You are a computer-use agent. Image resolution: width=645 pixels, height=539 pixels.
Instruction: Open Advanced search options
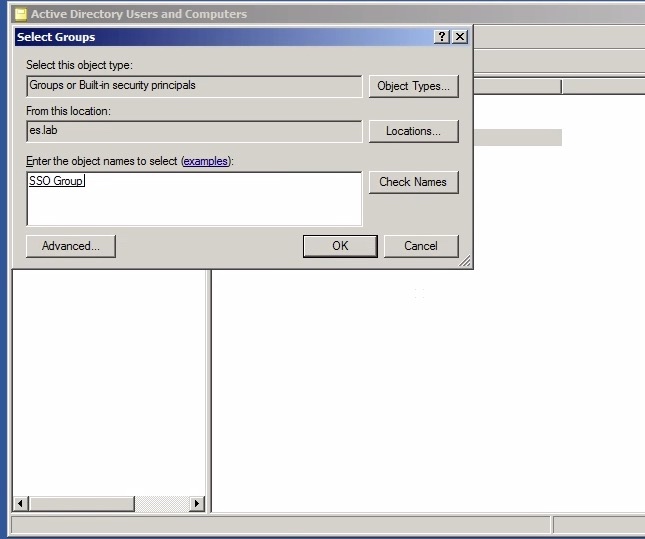pyautogui.click(x=71, y=246)
